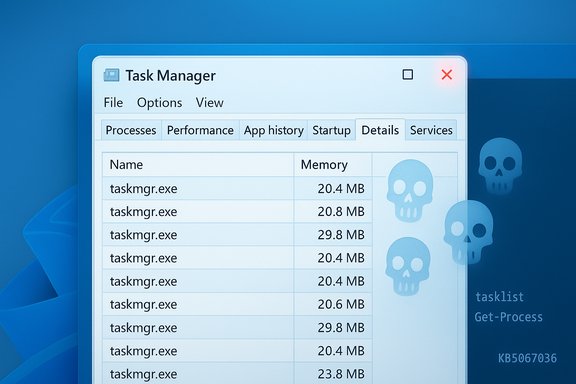
Task: Switch to the Performance tab
Action: tap(200, 130)
